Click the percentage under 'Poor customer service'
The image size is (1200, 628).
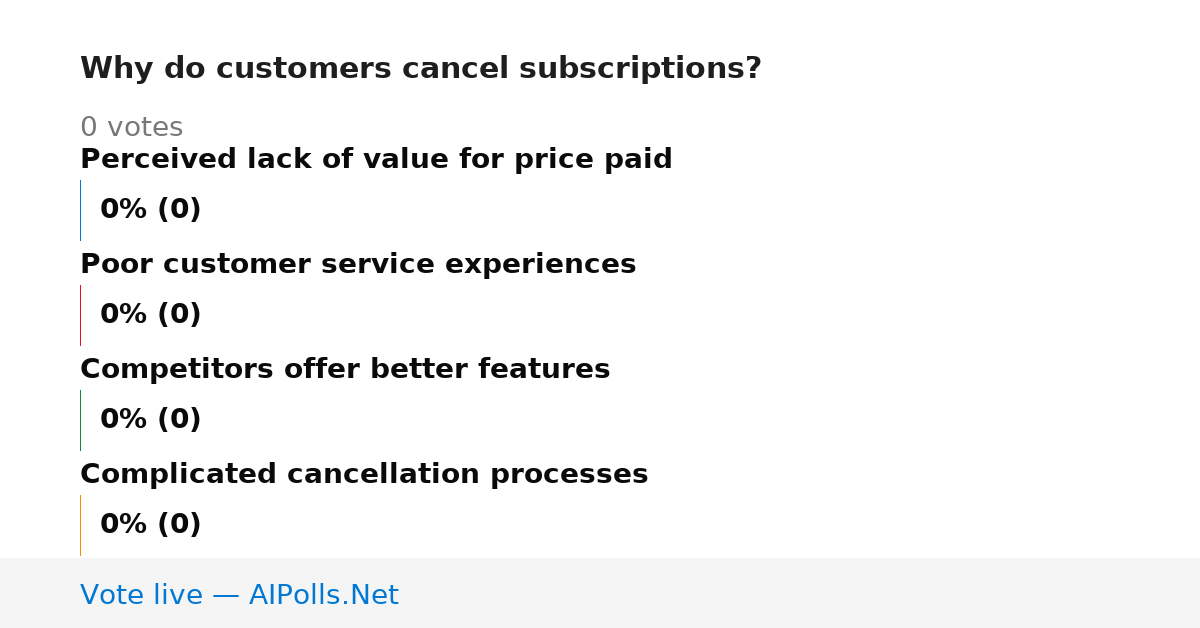click(x=150, y=315)
